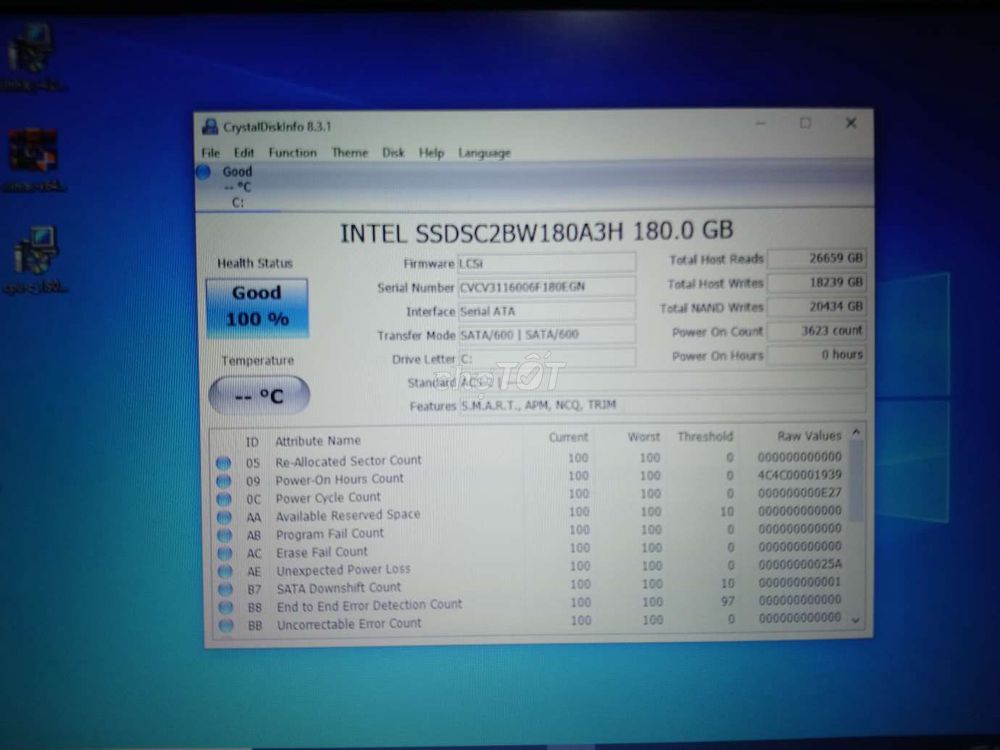Select the Uncorrectable Error Count attribute name
This screenshot has height=750, width=1000.
pyautogui.click(x=349, y=624)
